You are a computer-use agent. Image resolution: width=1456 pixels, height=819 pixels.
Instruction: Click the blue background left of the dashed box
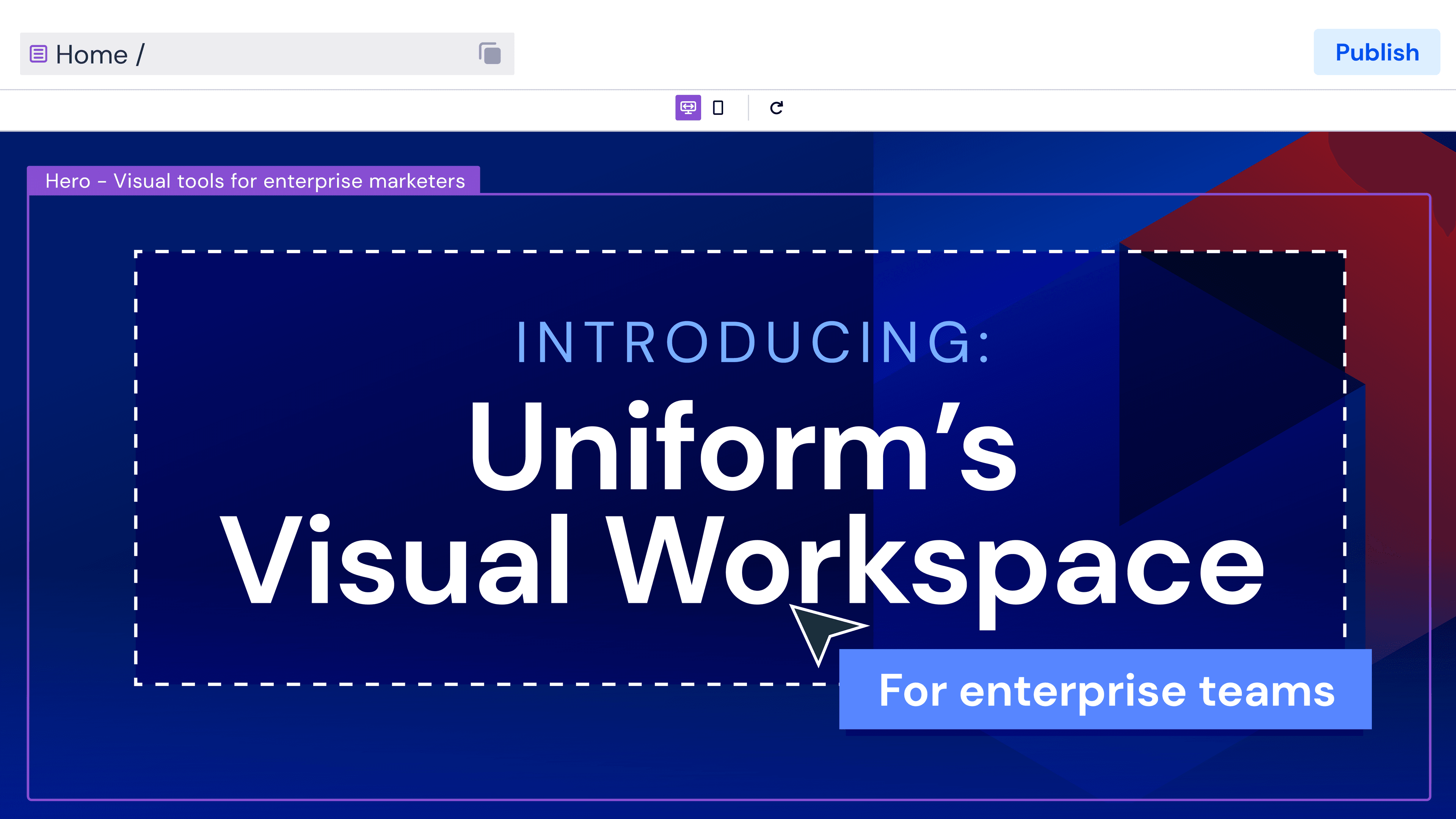[82, 452]
